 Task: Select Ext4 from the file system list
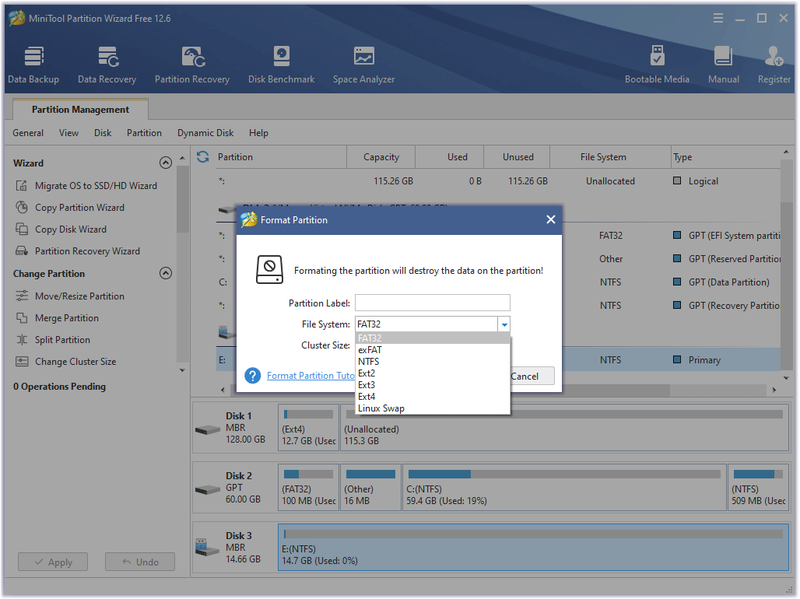click(x=433, y=397)
